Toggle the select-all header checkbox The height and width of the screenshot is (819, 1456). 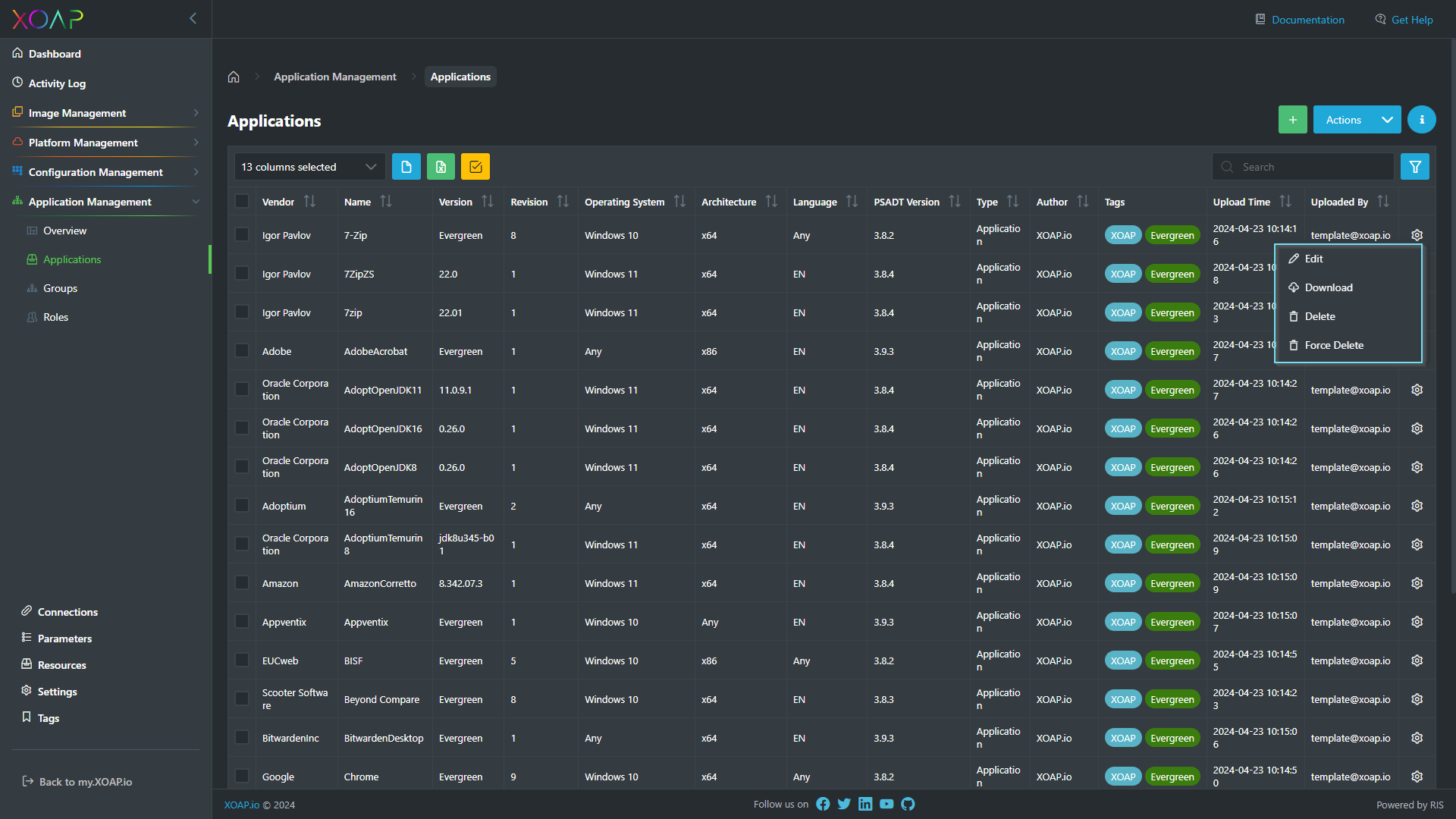(242, 201)
